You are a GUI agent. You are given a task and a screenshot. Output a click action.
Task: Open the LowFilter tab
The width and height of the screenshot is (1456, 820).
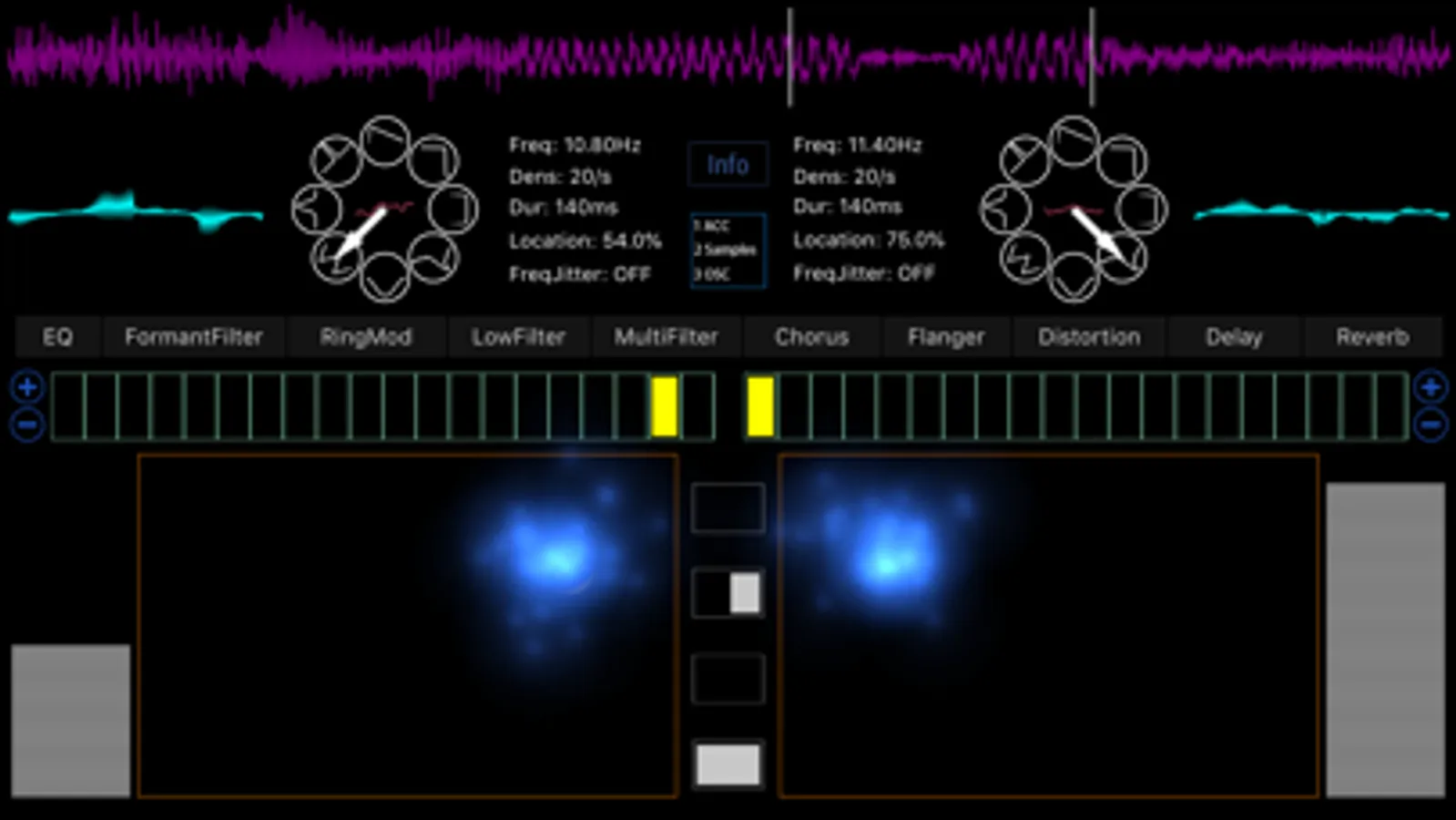[519, 337]
